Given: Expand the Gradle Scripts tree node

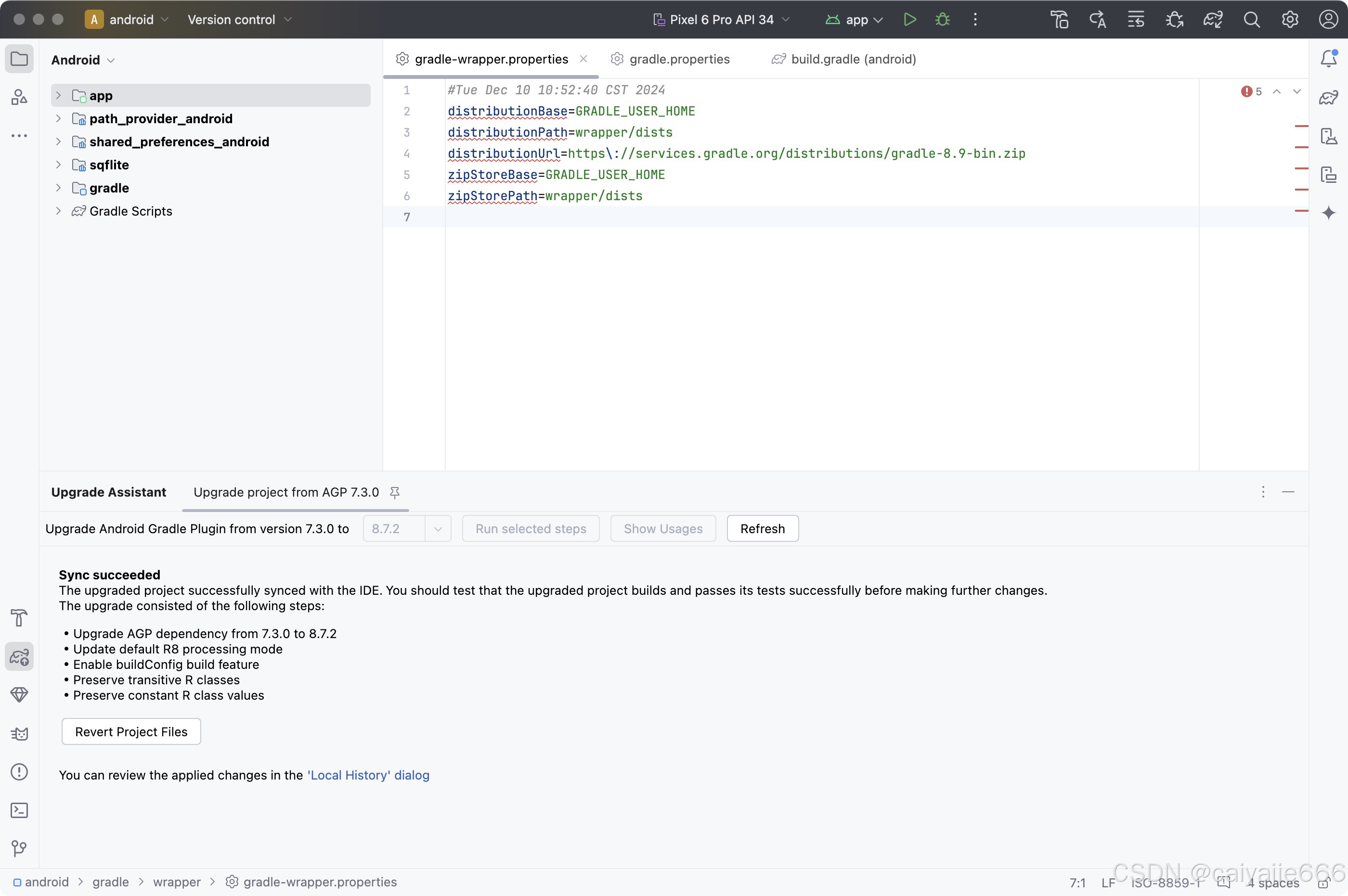Looking at the screenshot, I should pyautogui.click(x=58, y=211).
